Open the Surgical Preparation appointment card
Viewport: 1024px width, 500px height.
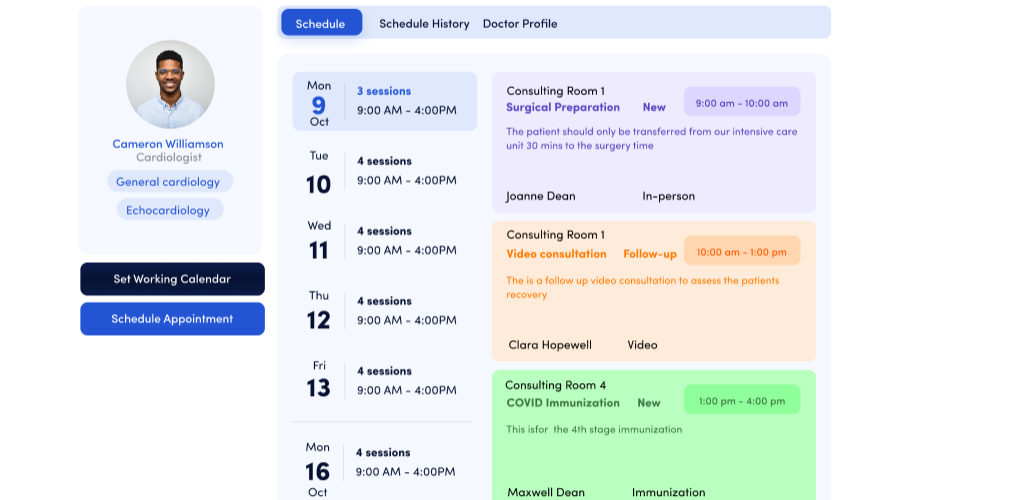tap(654, 142)
